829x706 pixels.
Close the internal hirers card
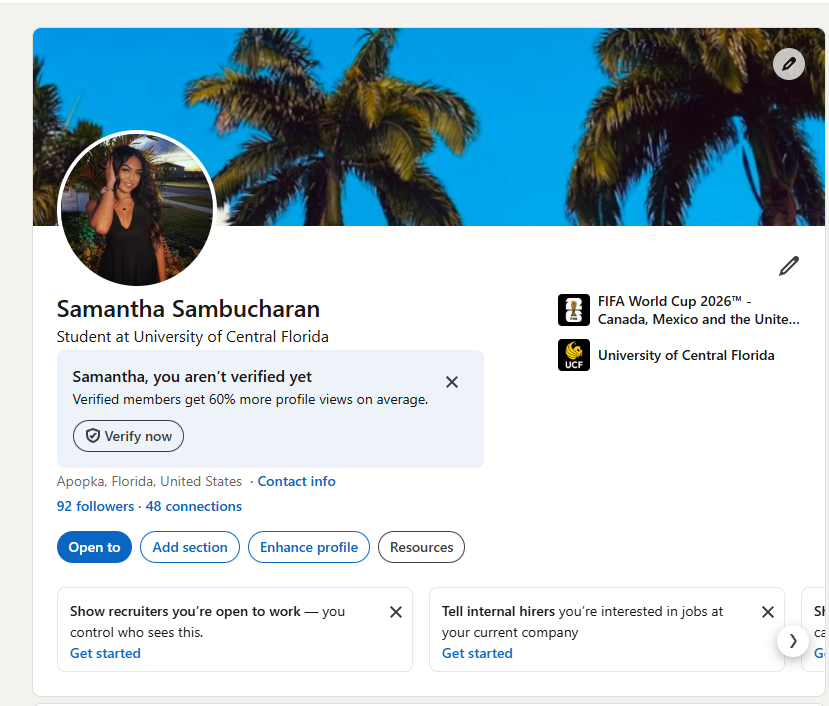[768, 612]
